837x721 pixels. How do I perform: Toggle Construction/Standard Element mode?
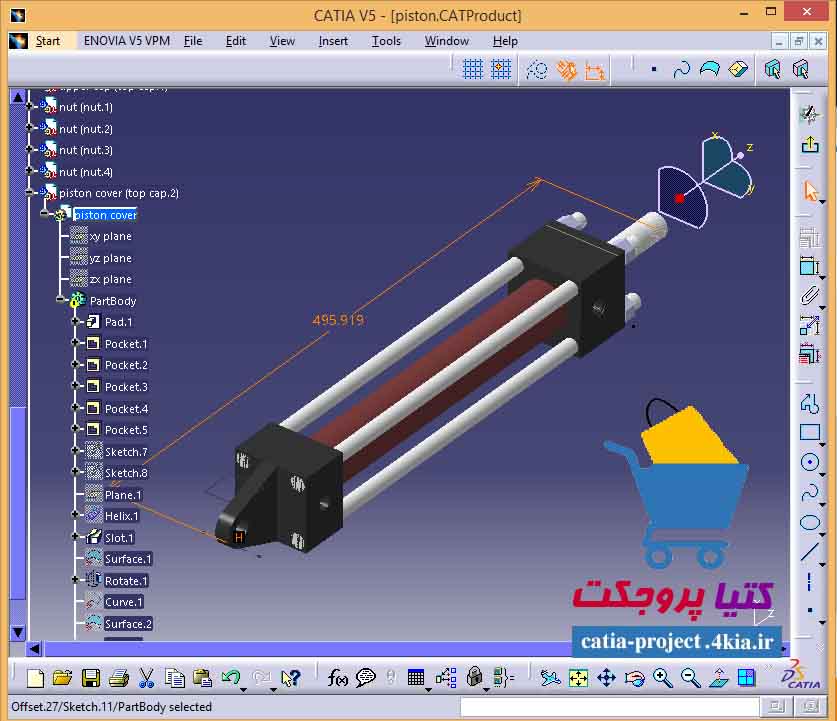pyautogui.click(x=536, y=69)
